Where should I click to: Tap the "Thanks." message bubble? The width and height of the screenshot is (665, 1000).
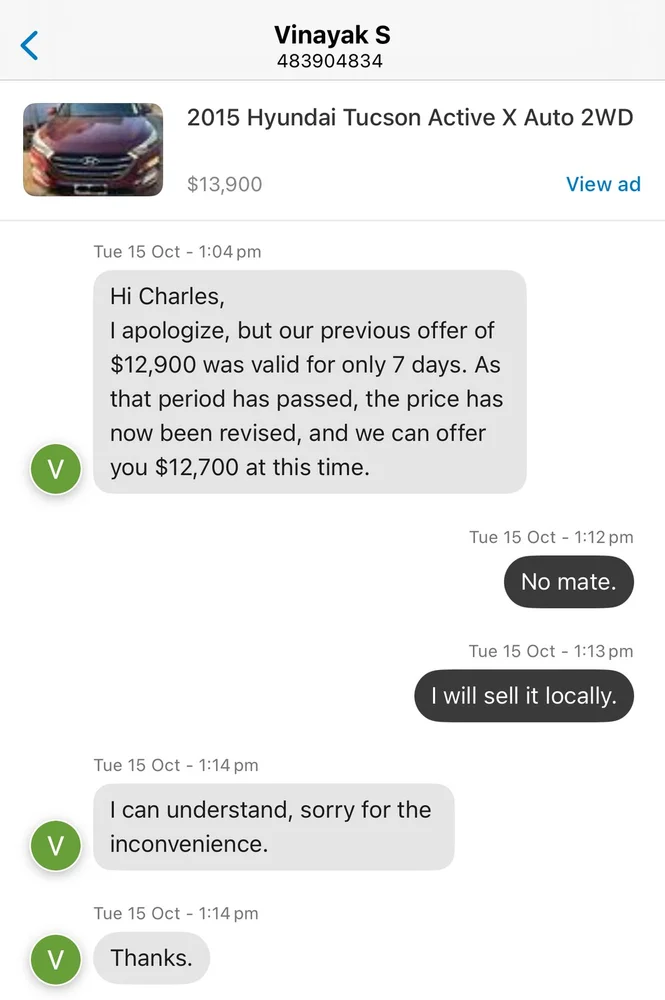click(151, 958)
